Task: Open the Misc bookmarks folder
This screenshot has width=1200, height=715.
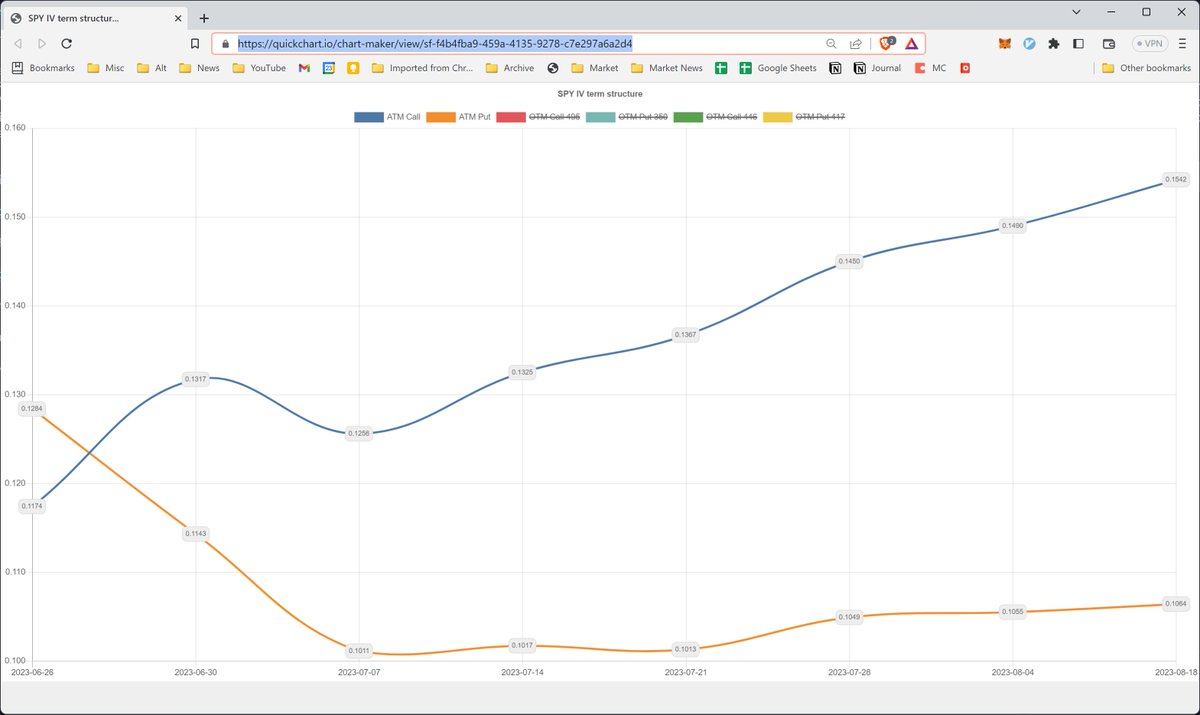Action: coord(105,68)
